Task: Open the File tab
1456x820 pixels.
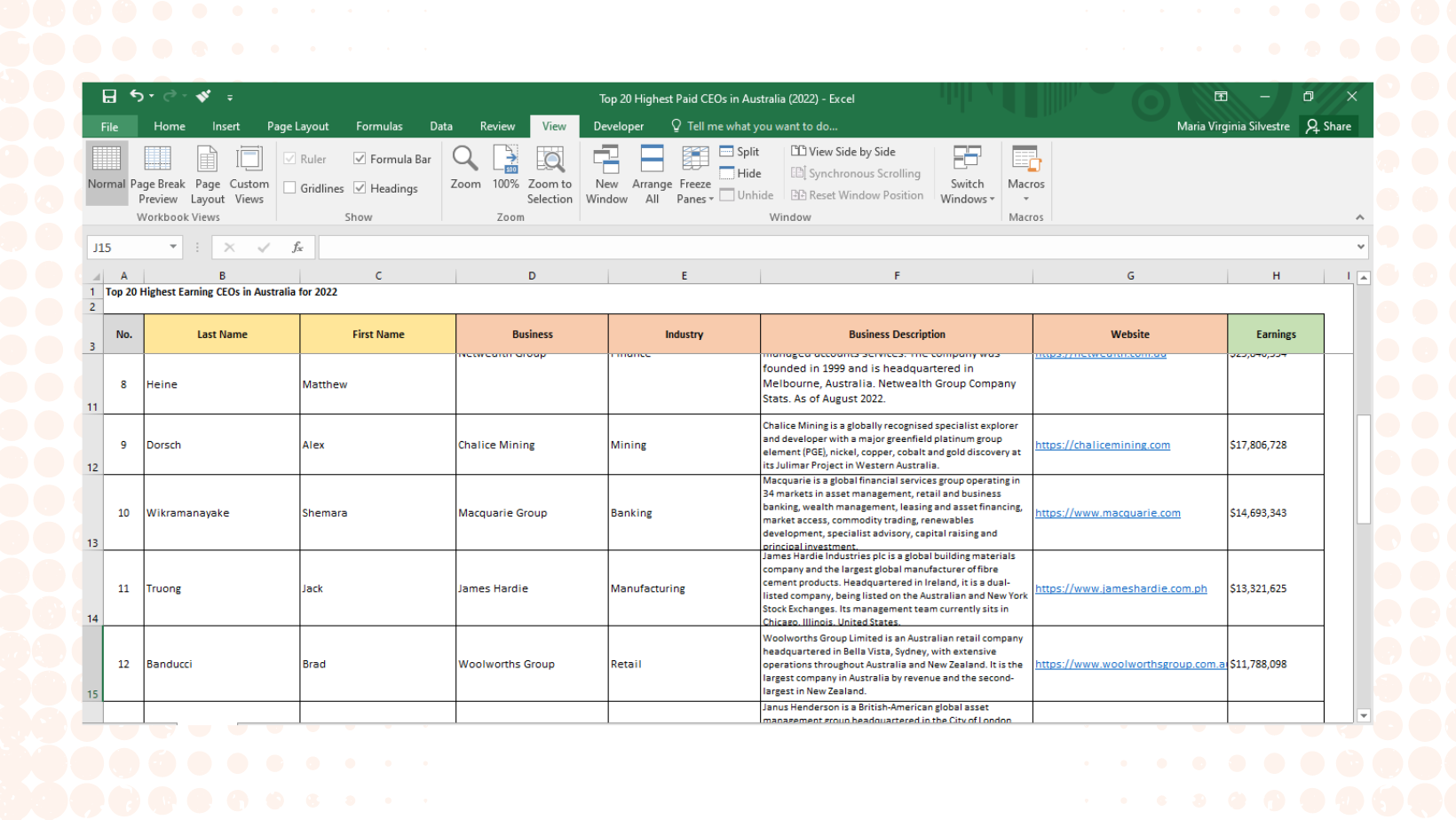Action: click(109, 127)
